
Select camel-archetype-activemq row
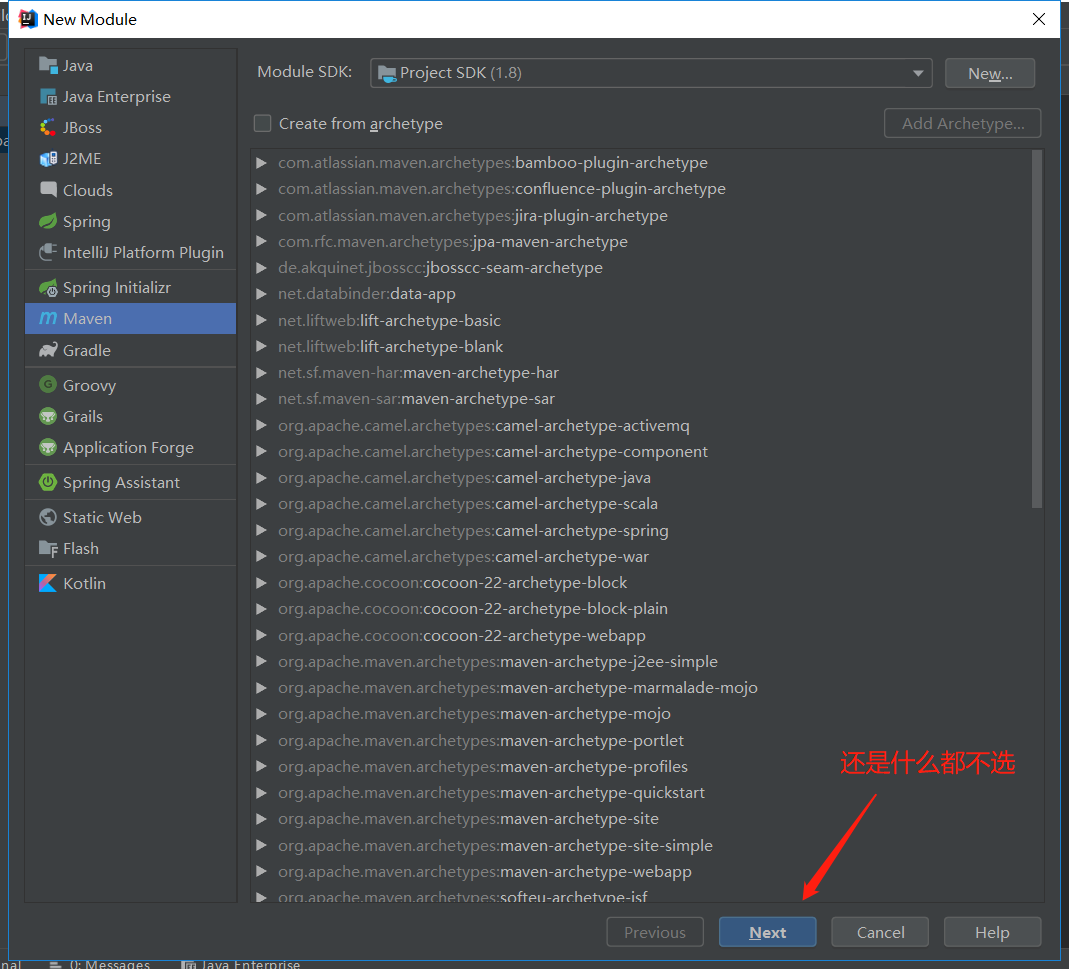click(641, 426)
